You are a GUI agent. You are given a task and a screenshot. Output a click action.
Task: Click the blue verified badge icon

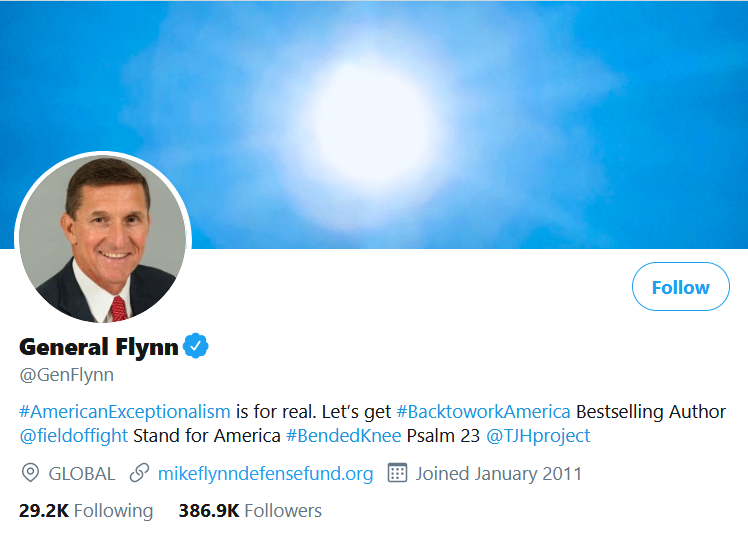tap(196, 348)
